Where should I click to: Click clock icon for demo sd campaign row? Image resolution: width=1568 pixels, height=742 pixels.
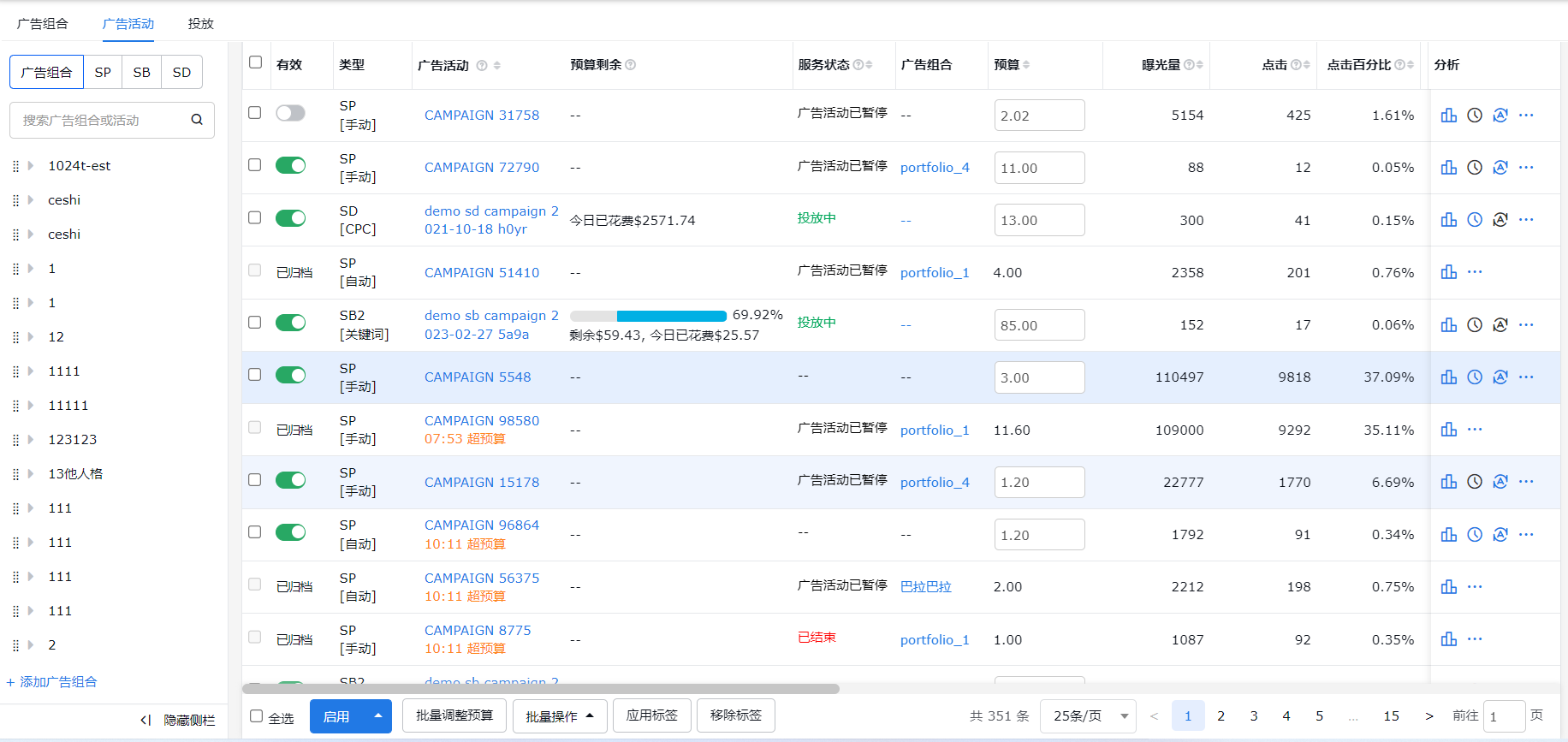click(x=1474, y=220)
